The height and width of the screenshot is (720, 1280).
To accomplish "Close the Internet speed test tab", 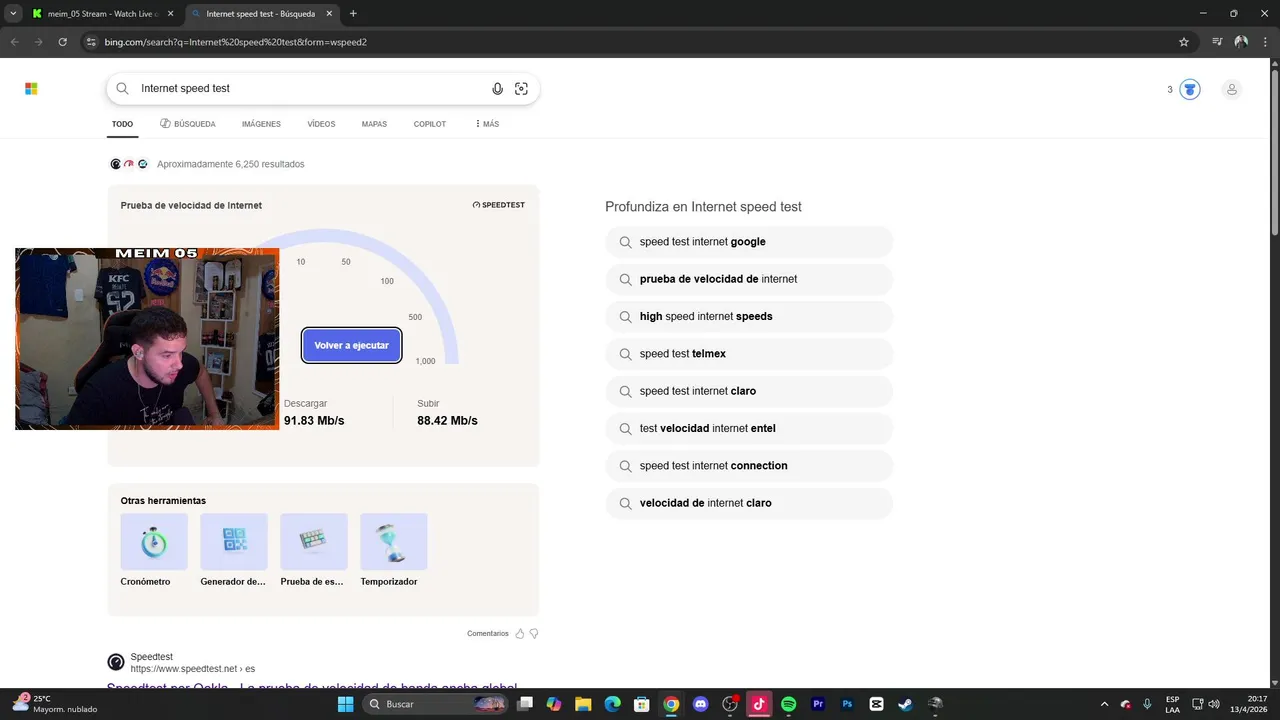I will [x=329, y=14].
